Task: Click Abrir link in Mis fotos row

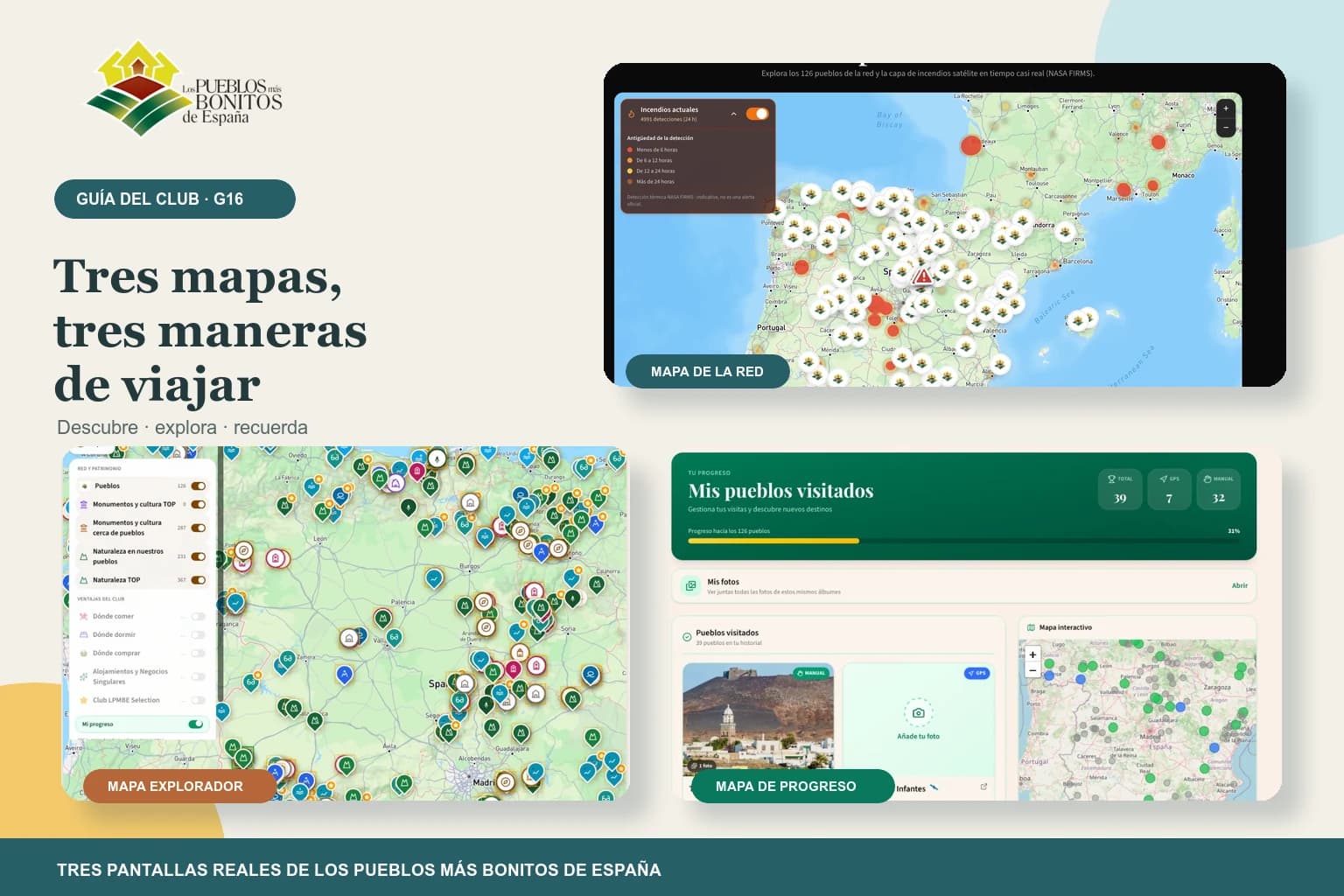Action: (1240, 585)
